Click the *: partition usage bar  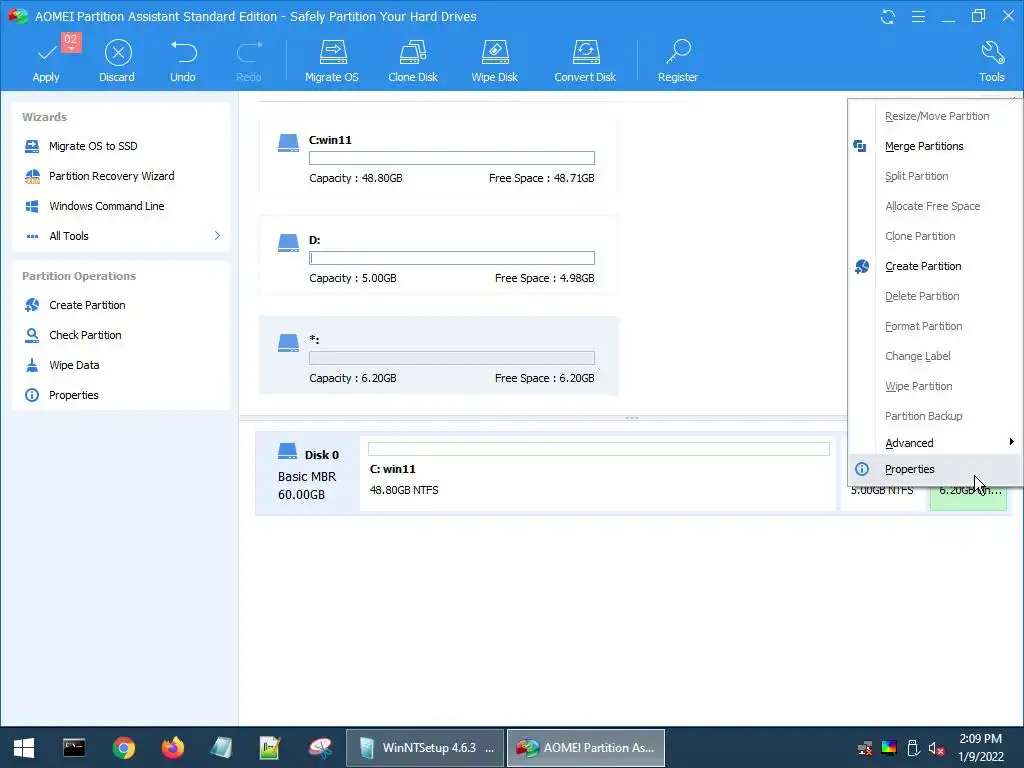click(452, 358)
